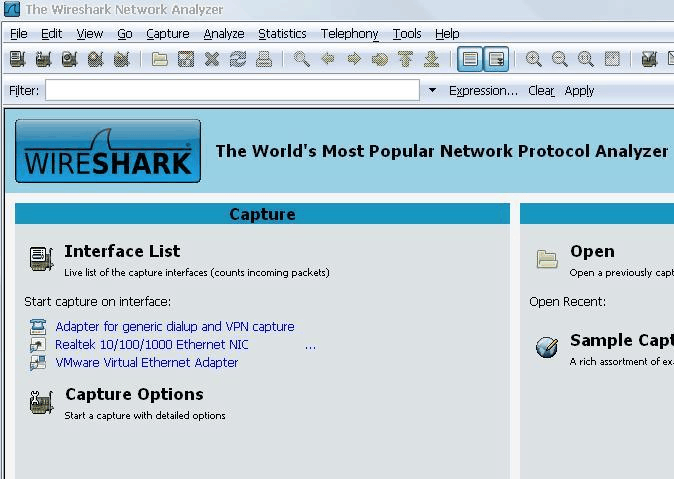Click the VMware adapter interface icon

click(38, 362)
